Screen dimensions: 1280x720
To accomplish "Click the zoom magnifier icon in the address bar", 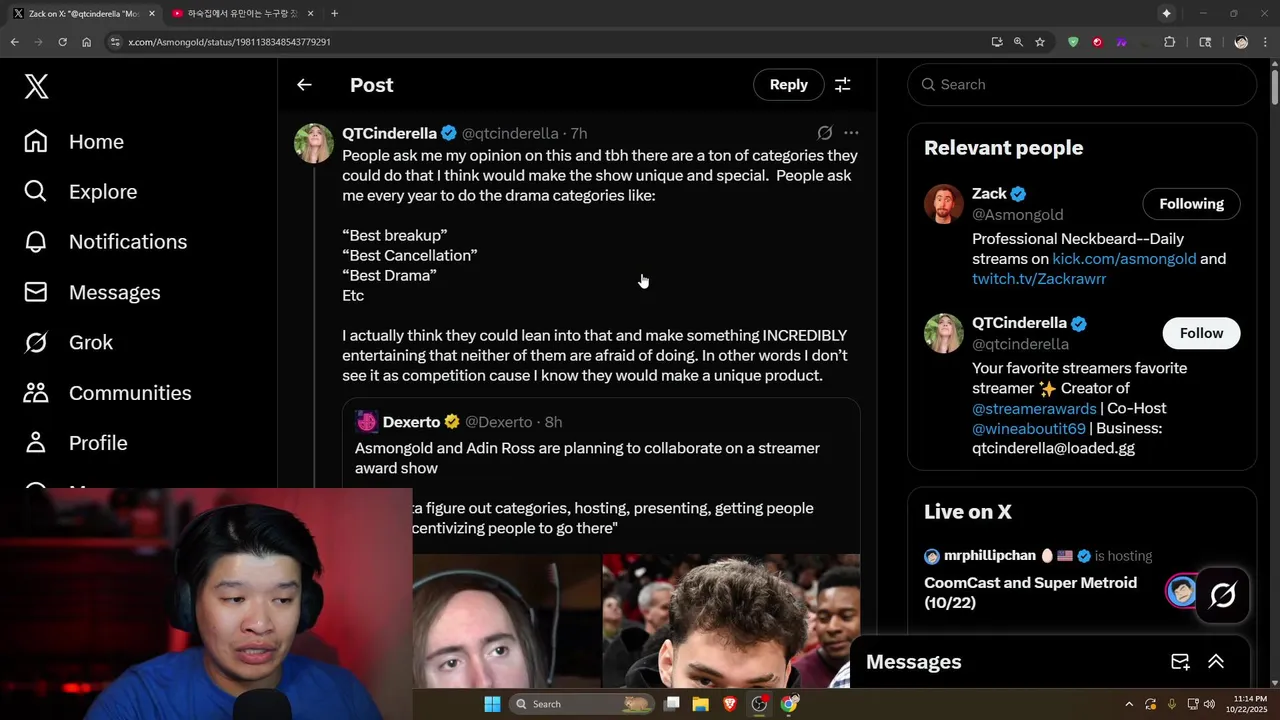I will (1018, 42).
